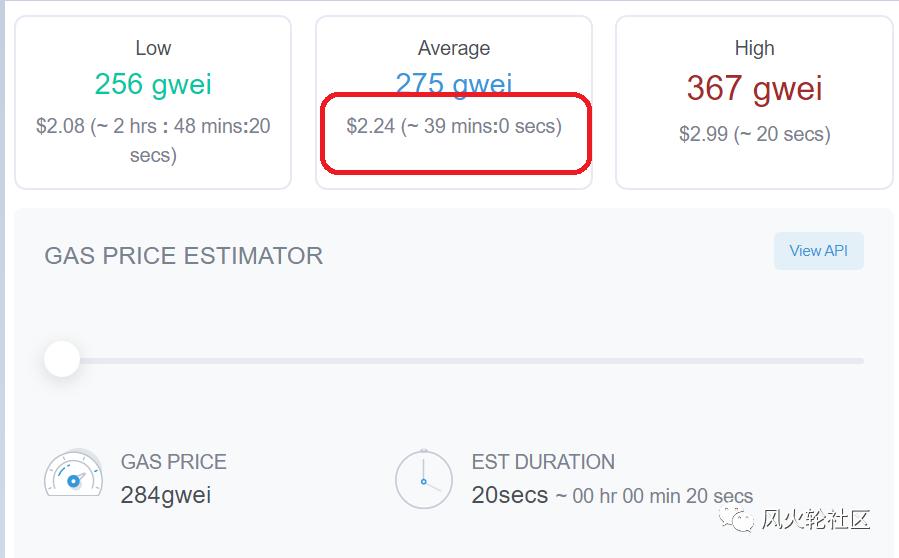
Task: Click the $2.08 low cost estimate
Action: (x=61, y=126)
